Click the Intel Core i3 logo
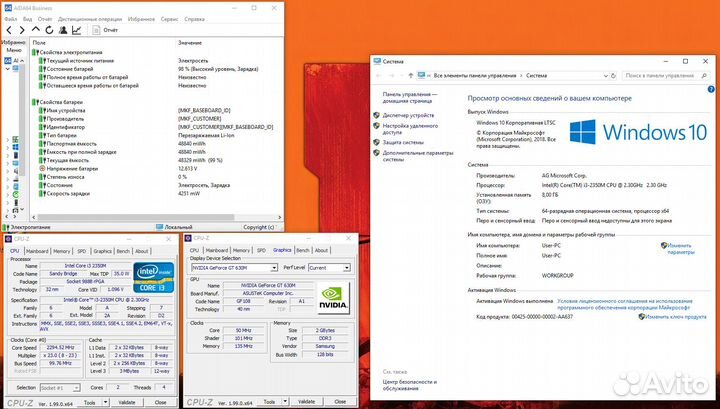Viewport: 720px width, 409px height. point(153,277)
